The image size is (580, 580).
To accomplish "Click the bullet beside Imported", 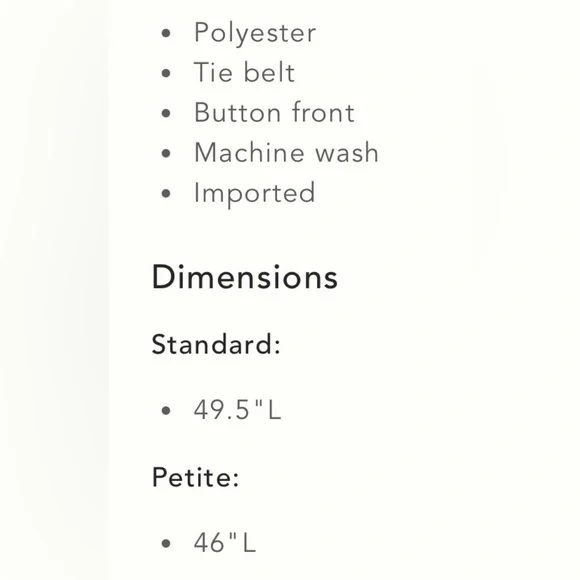I will (166, 193).
